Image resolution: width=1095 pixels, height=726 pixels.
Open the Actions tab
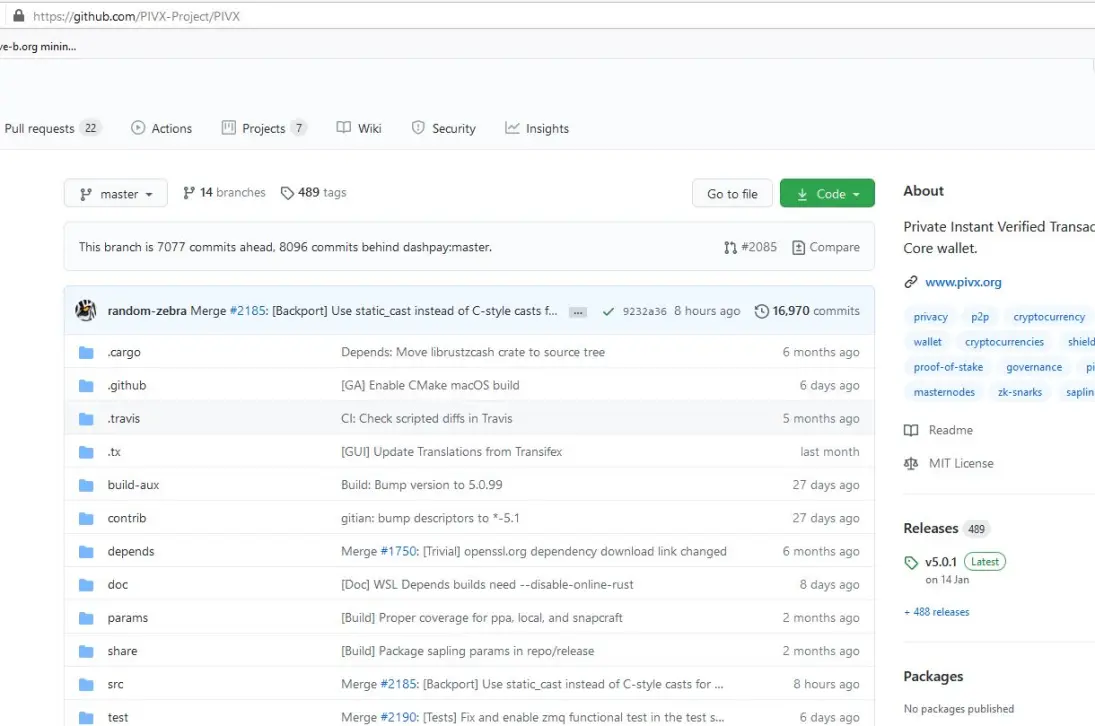point(161,128)
